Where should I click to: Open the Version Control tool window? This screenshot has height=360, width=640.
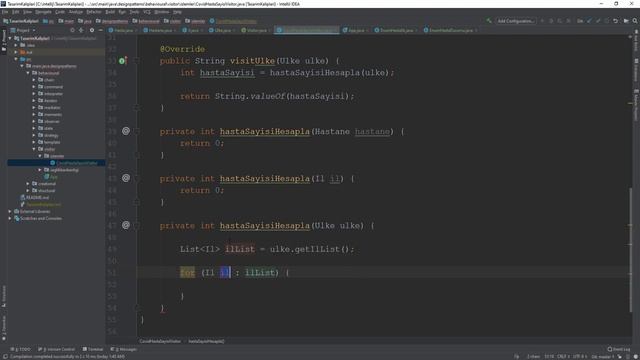[56, 349]
